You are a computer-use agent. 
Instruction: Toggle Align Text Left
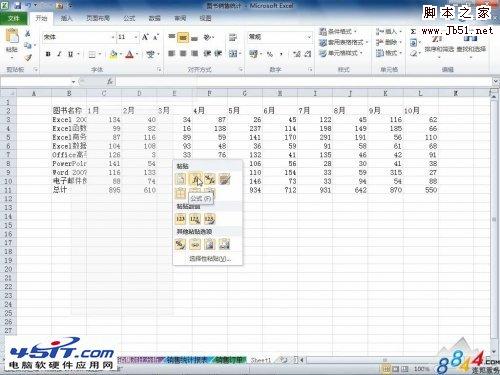click(172, 53)
